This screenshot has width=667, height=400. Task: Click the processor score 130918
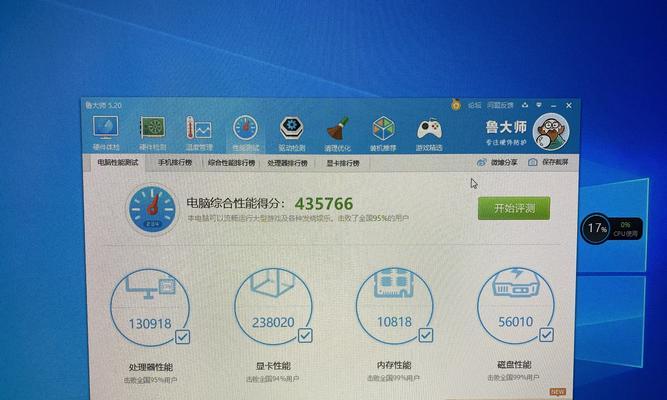150,324
